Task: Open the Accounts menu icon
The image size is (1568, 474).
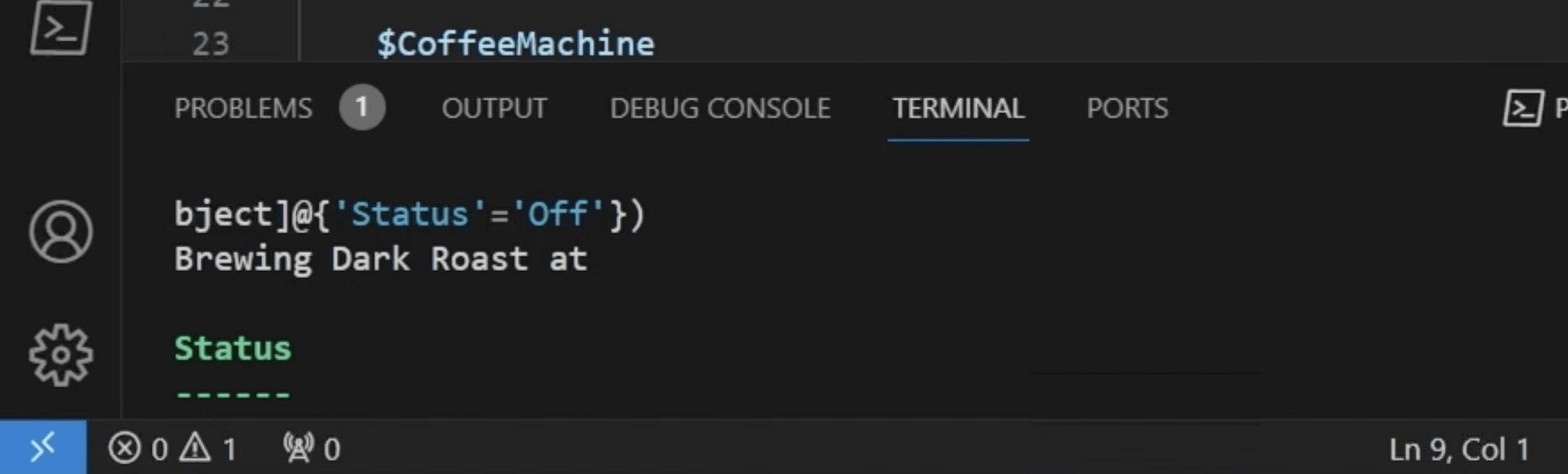Action: pyautogui.click(x=60, y=231)
